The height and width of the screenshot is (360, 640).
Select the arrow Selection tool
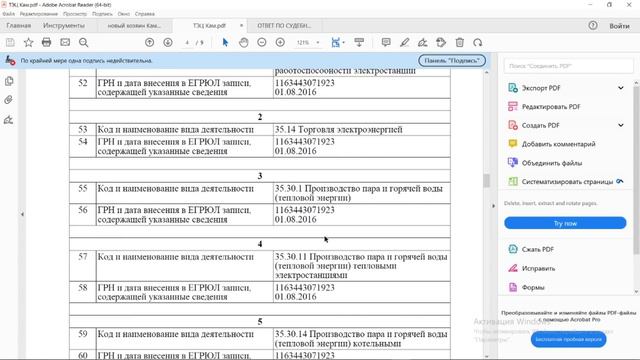pyautogui.click(x=225, y=42)
